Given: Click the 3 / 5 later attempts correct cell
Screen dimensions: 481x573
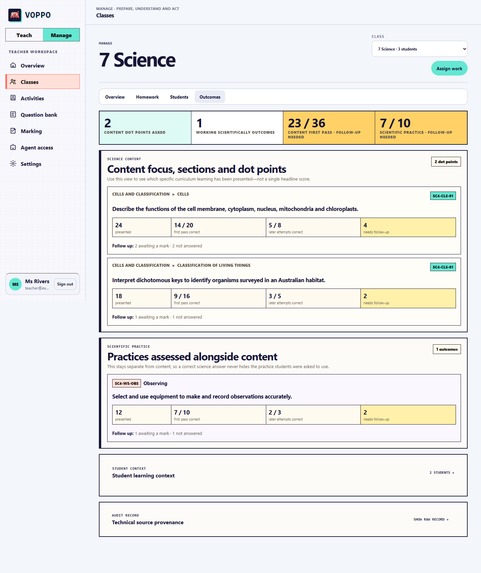Looking at the screenshot, I should (313, 299).
